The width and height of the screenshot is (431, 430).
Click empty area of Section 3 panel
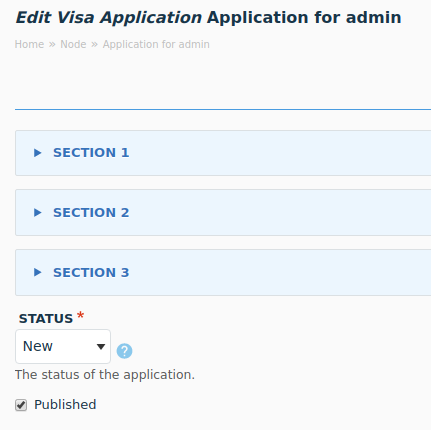280,272
